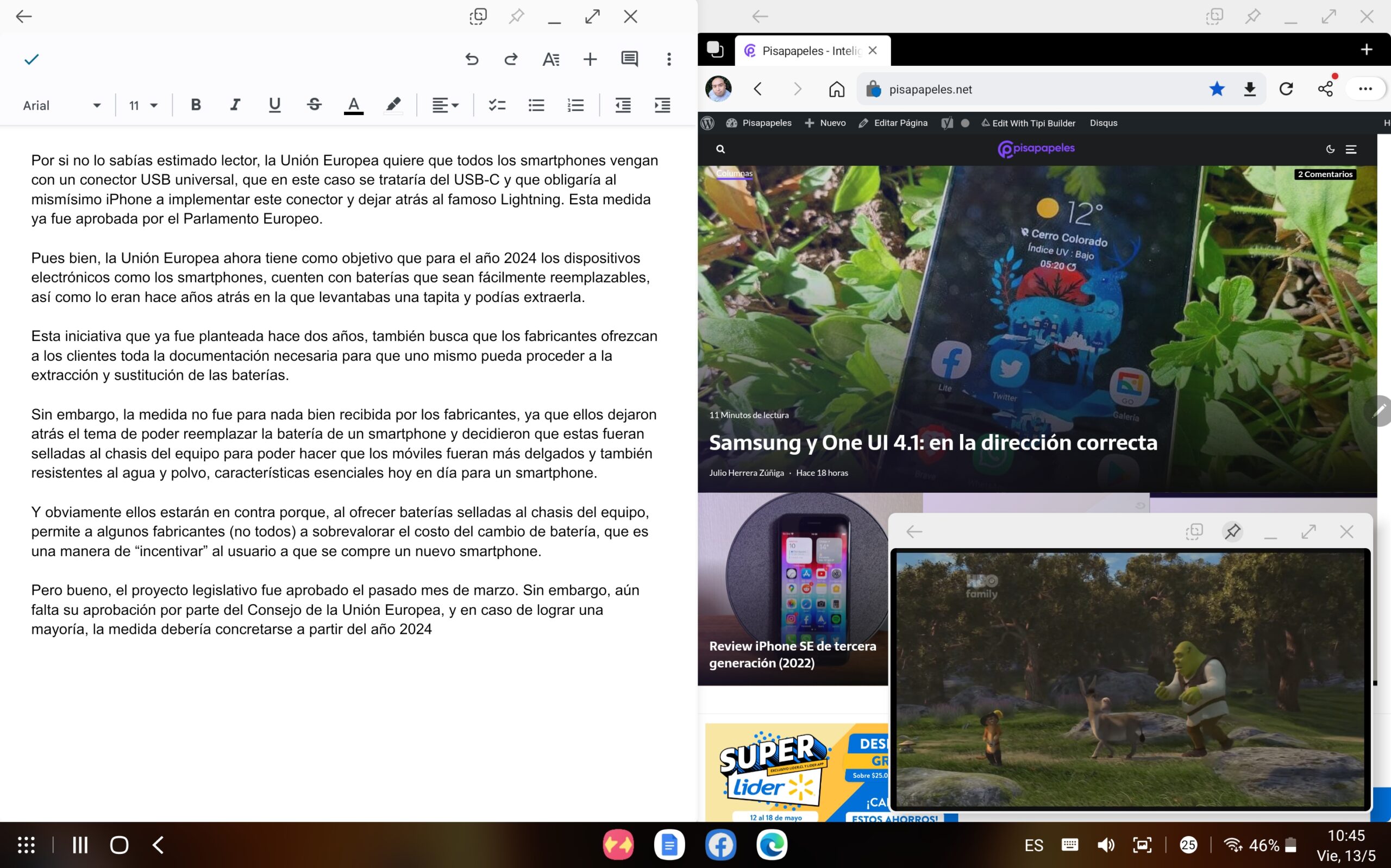
Task: Add a comment using the comment icon
Action: coord(629,59)
